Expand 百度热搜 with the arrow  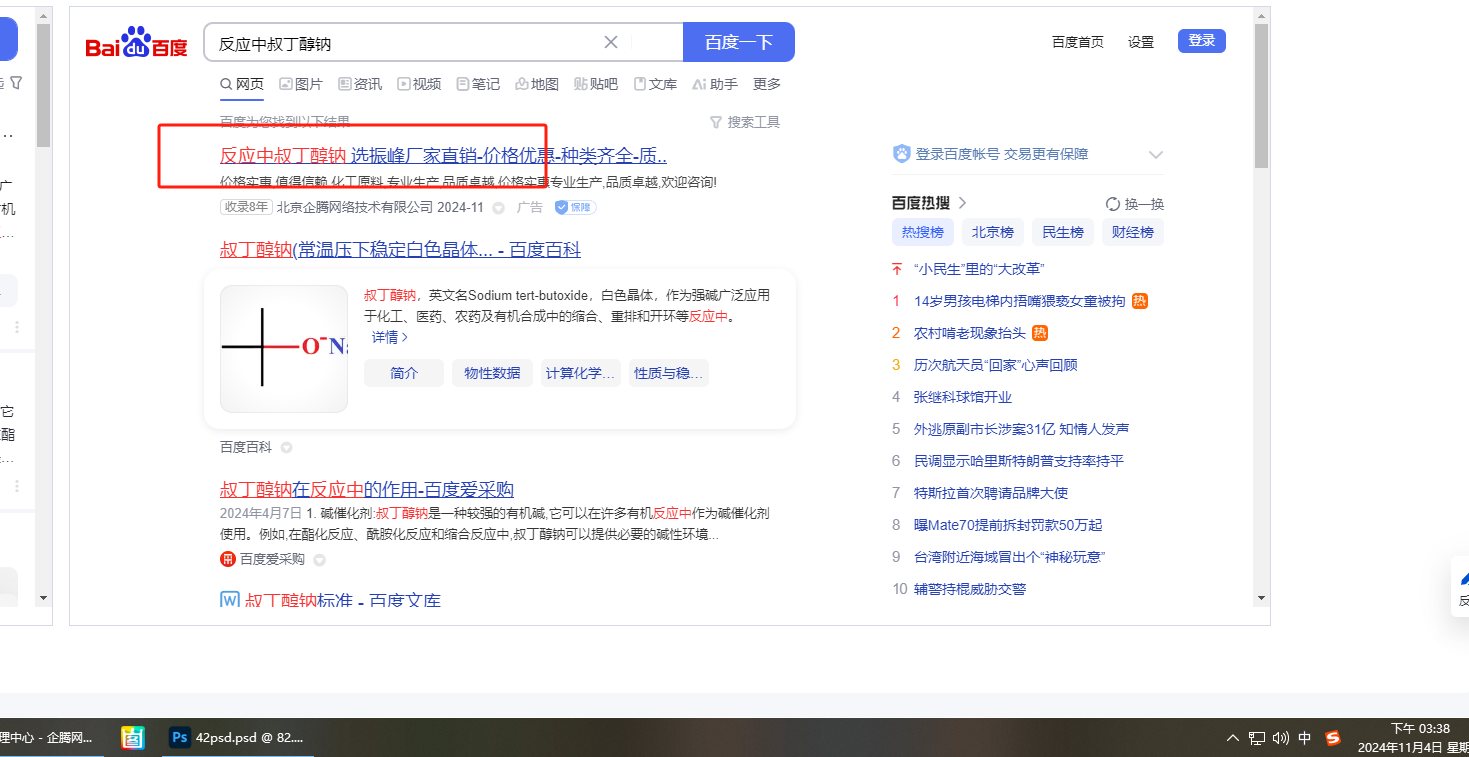[963, 203]
